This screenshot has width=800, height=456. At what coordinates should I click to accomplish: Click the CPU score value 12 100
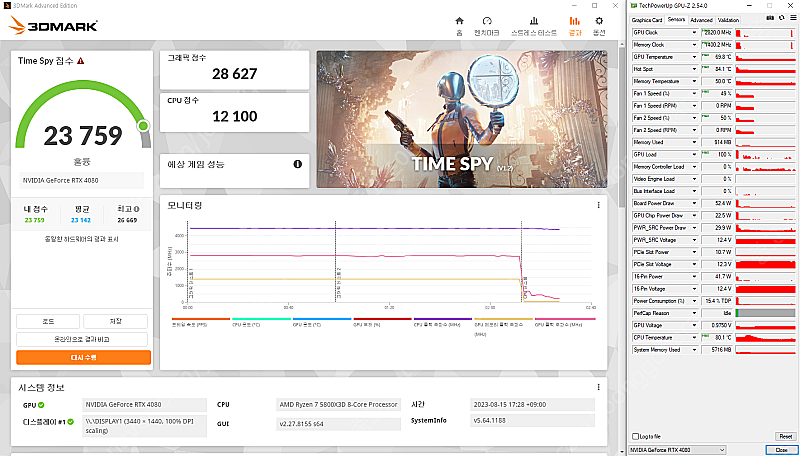(235, 116)
